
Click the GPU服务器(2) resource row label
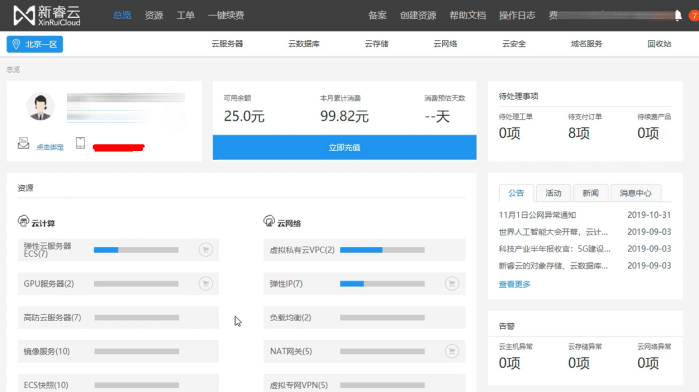tap(49, 284)
